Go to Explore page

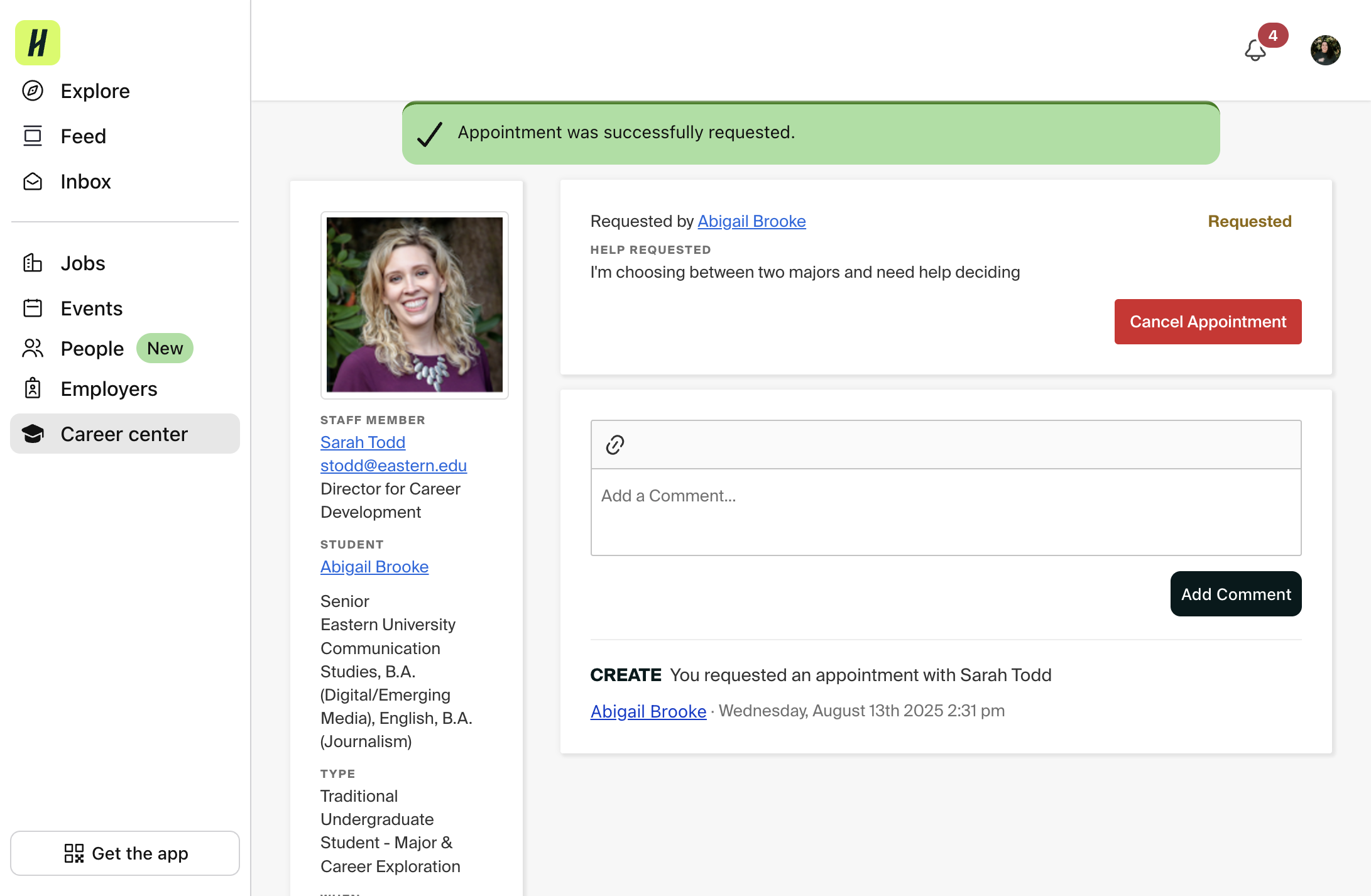click(96, 91)
